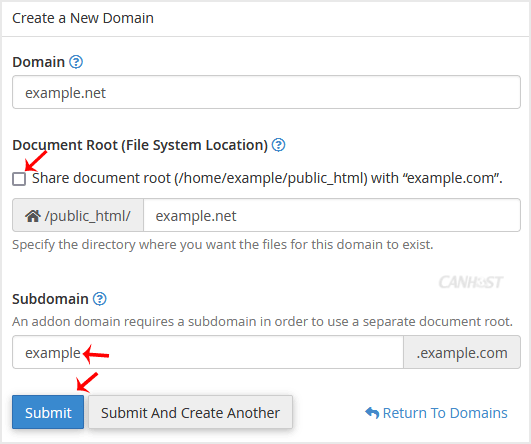The height and width of the screenshot is (444, 531).
Task: Follow the Return To Domains link
Action: coord(445,413)
